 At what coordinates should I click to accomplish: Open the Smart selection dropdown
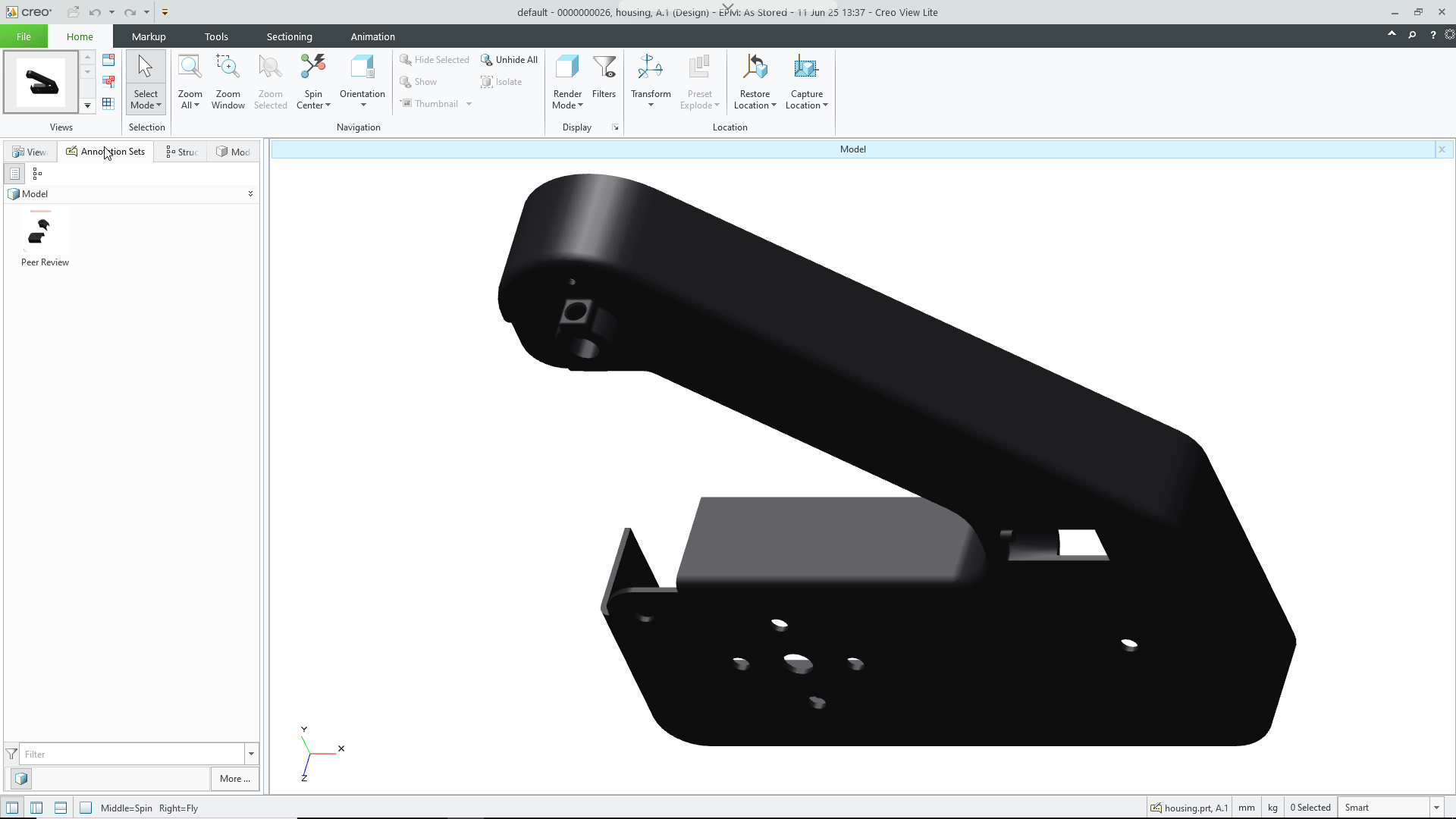(1436, 808)
